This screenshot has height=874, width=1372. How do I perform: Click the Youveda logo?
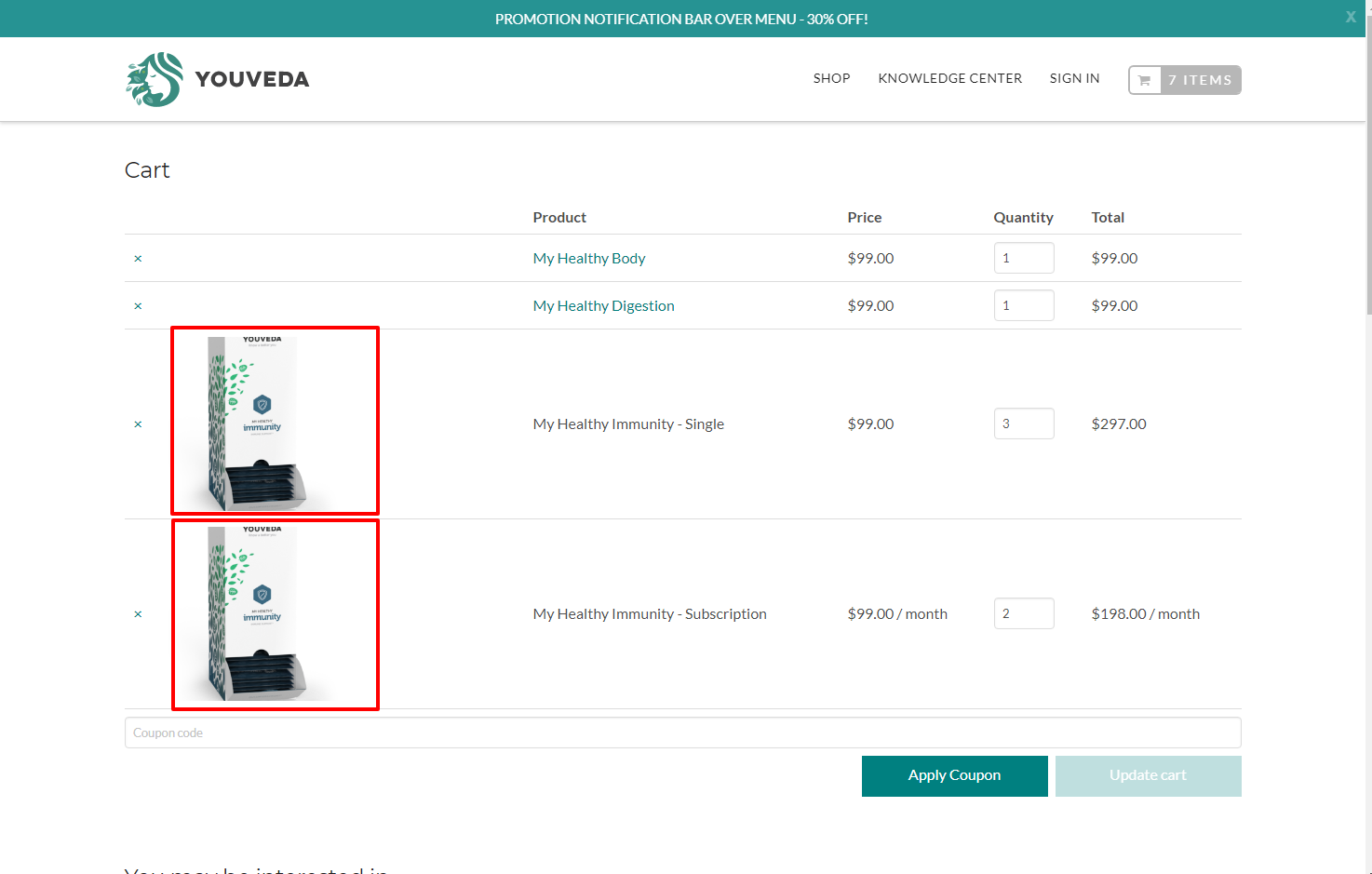pos(218,79)
